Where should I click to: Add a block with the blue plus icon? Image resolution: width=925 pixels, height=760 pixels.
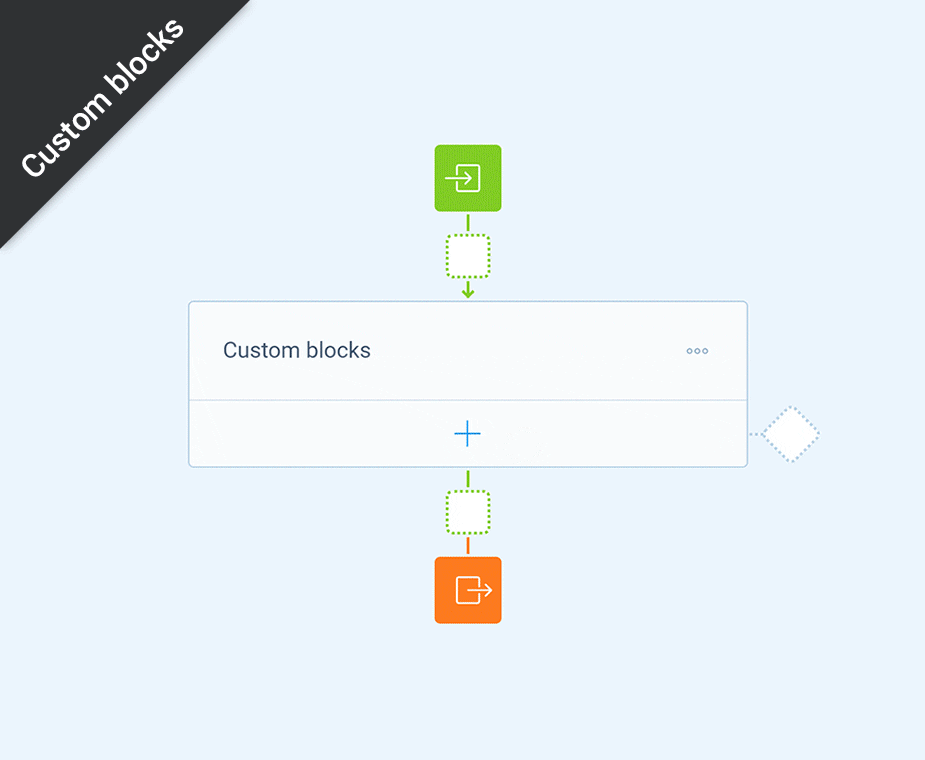coord(467,434)
